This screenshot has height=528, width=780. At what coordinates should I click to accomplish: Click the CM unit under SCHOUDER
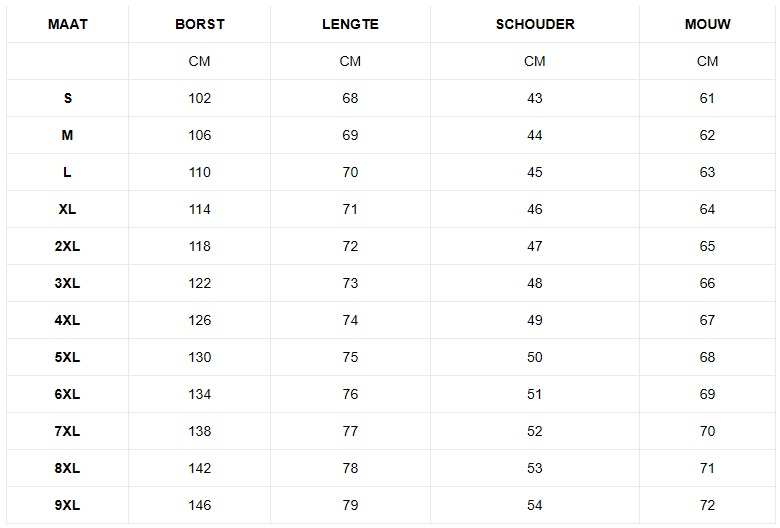535,61
